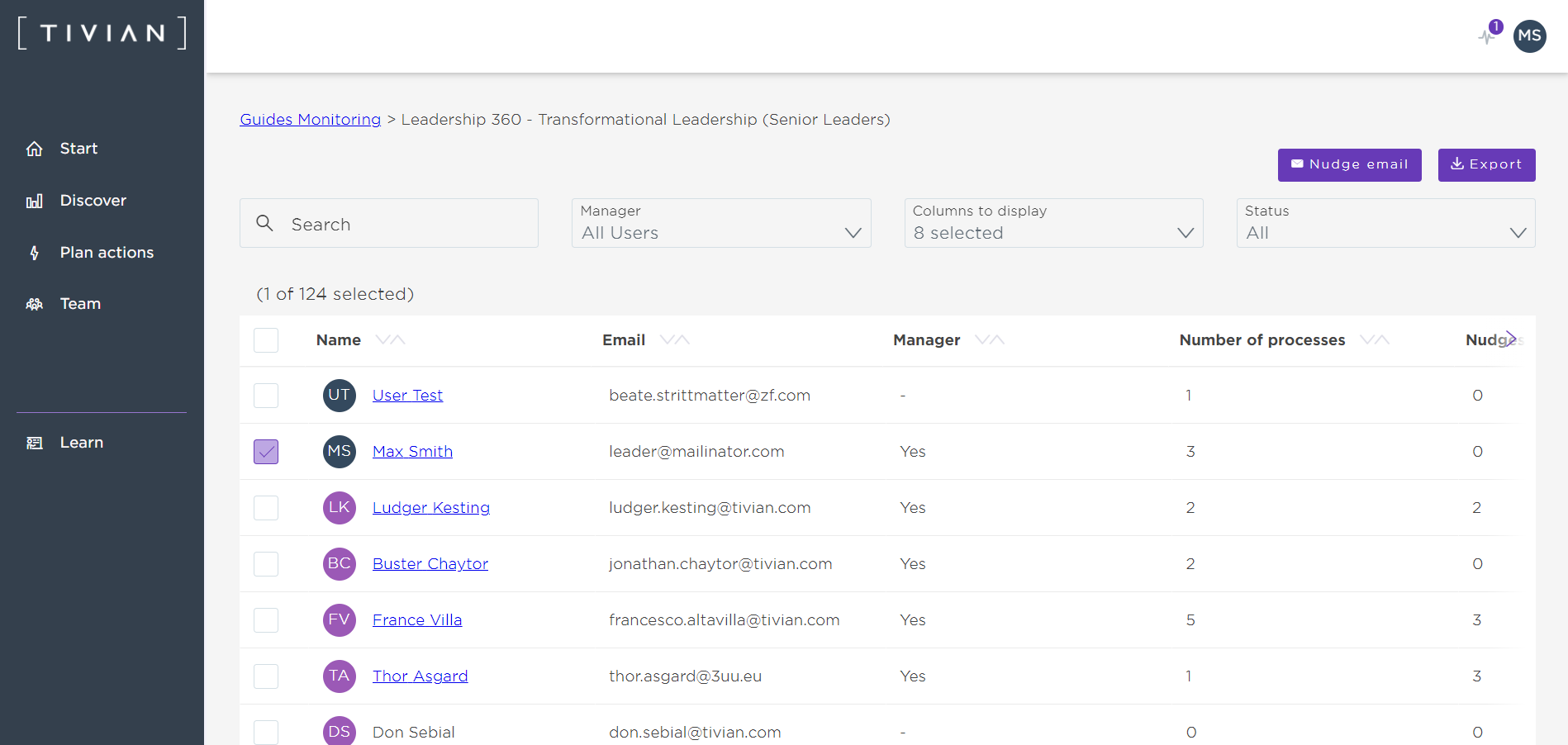Viewport: 1568px width, 745px height.
Task: Toggle the select-all header checkbox
Action: tap(266, 340)
